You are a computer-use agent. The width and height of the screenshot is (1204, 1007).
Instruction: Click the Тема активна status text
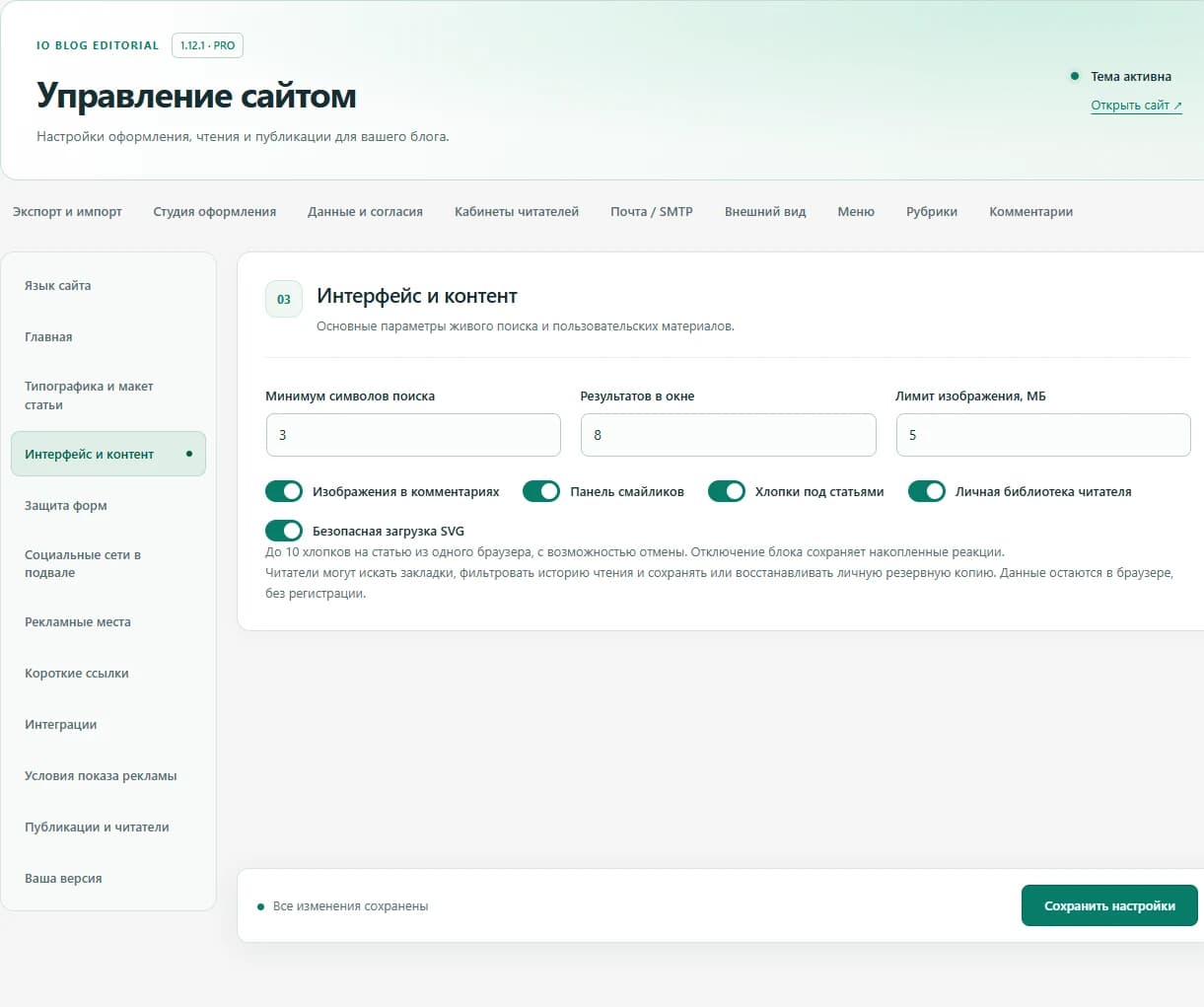point(1131,76)
